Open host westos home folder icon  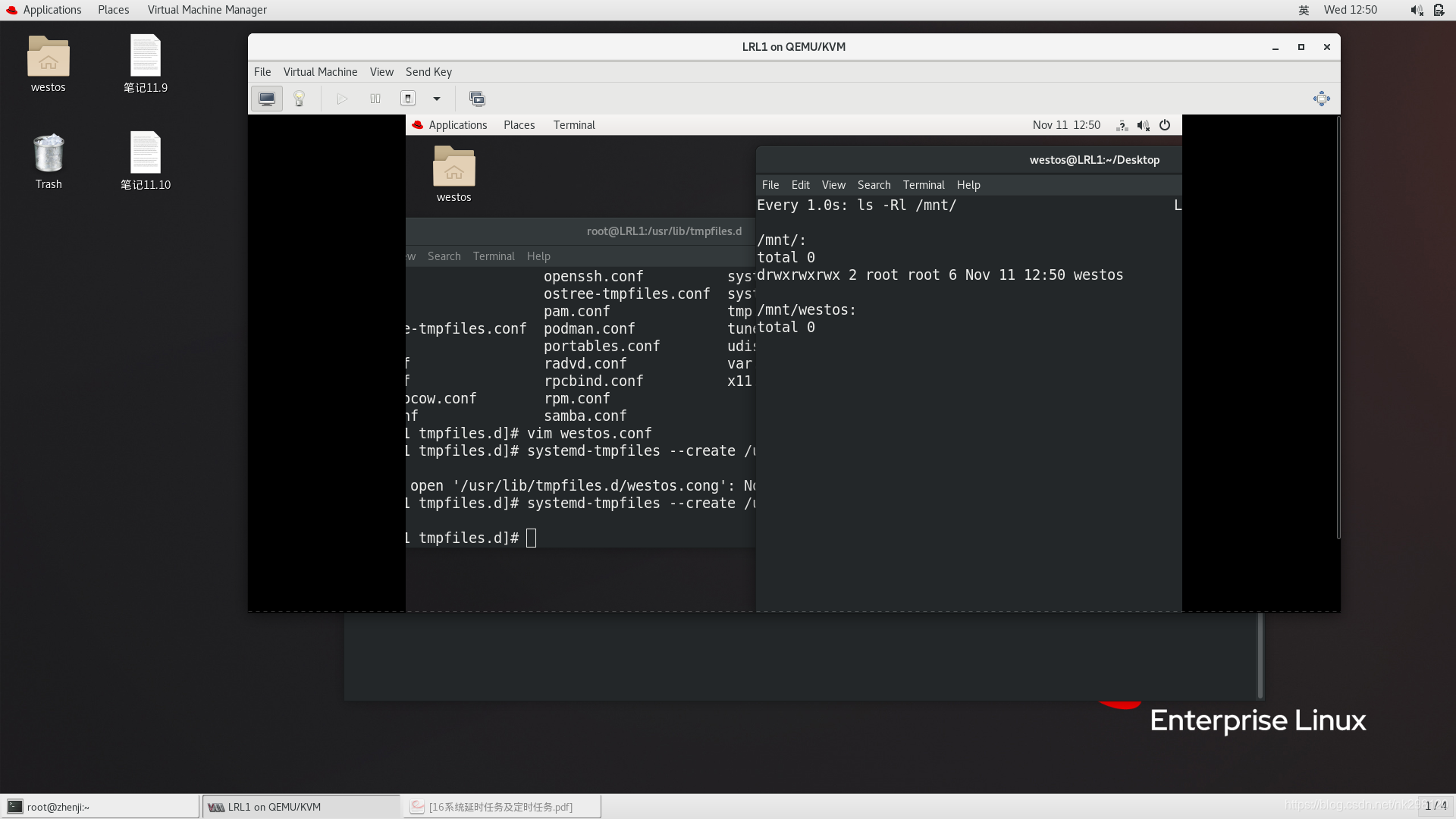click(48, 64)
